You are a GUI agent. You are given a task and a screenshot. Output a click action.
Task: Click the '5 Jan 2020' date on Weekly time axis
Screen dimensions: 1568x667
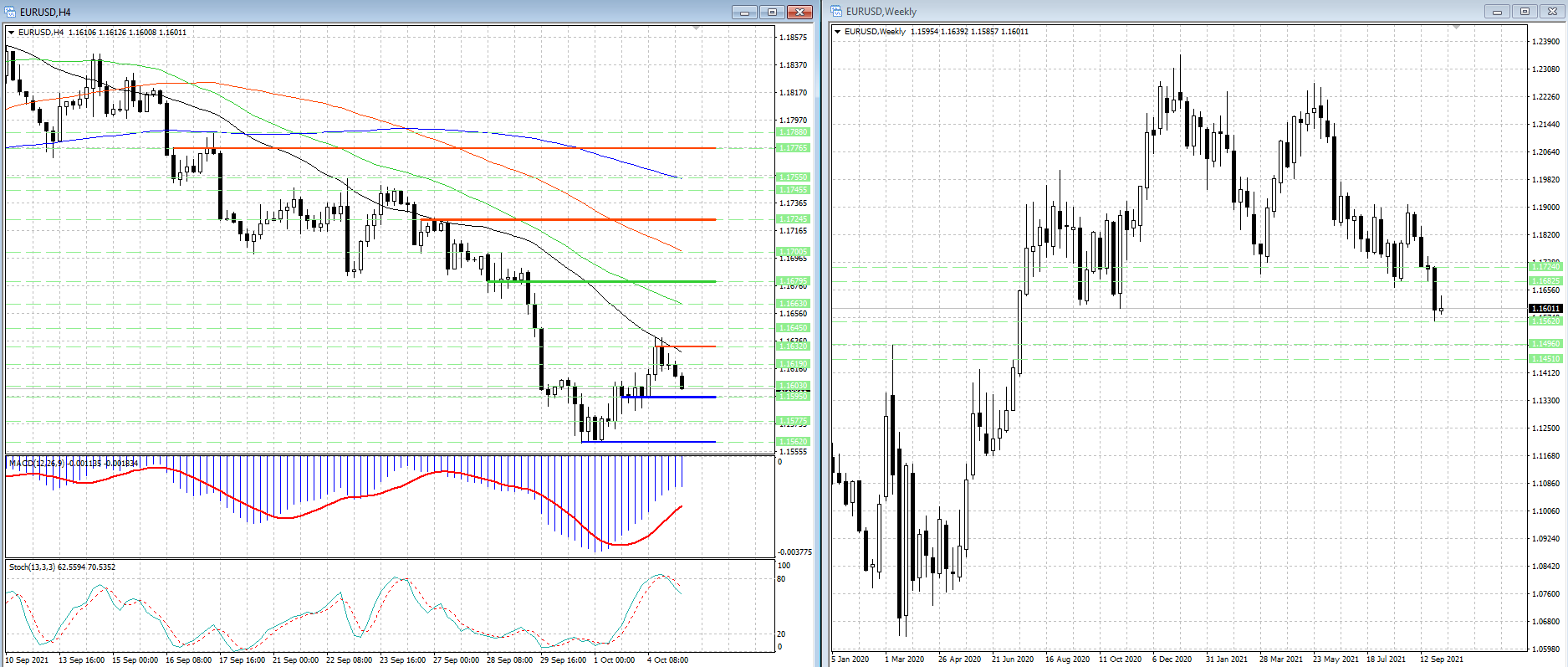pos(850,659)
